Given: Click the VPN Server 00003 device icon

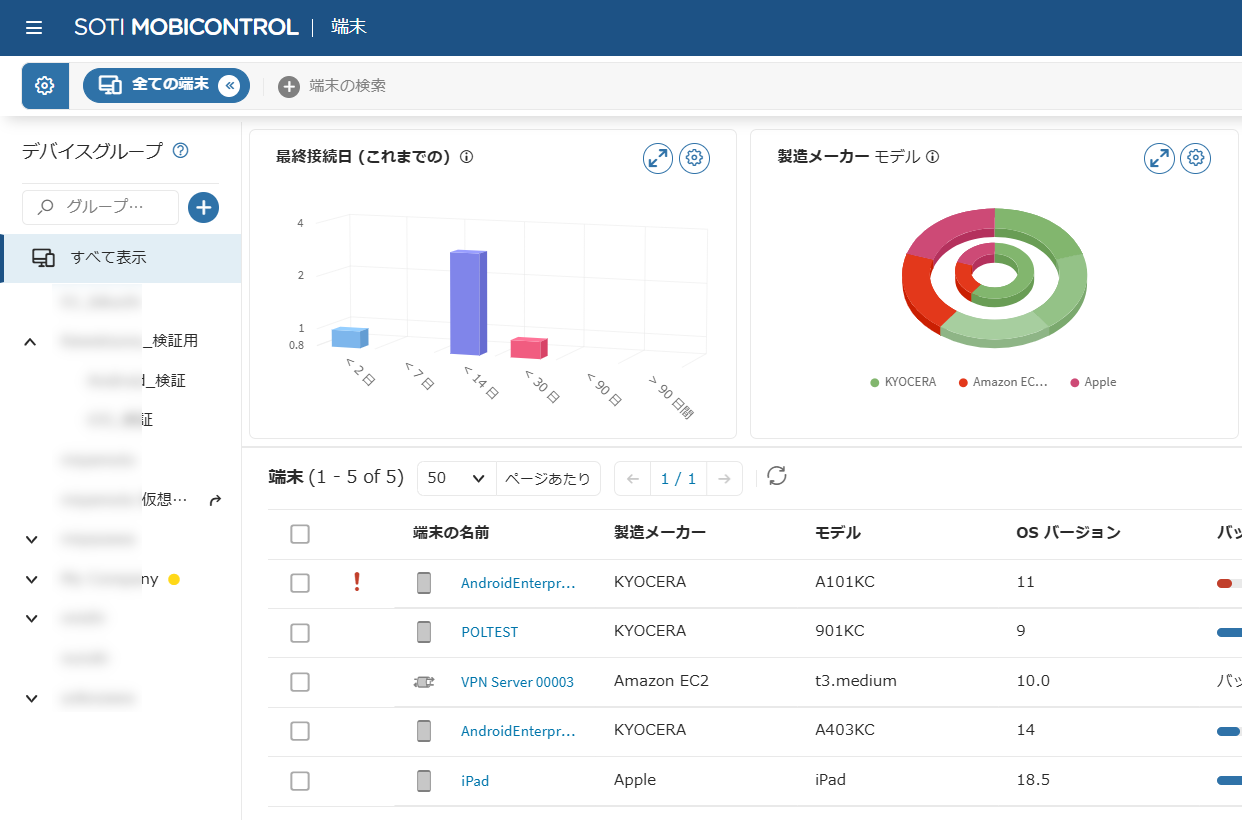Looking at the screenshot, I should click(x=424, y=682).
